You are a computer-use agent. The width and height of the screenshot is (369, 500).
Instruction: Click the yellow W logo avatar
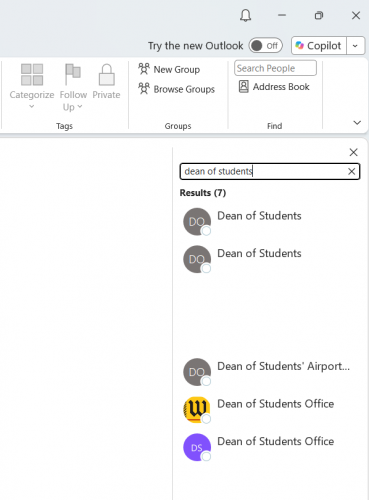pos(197,409)
